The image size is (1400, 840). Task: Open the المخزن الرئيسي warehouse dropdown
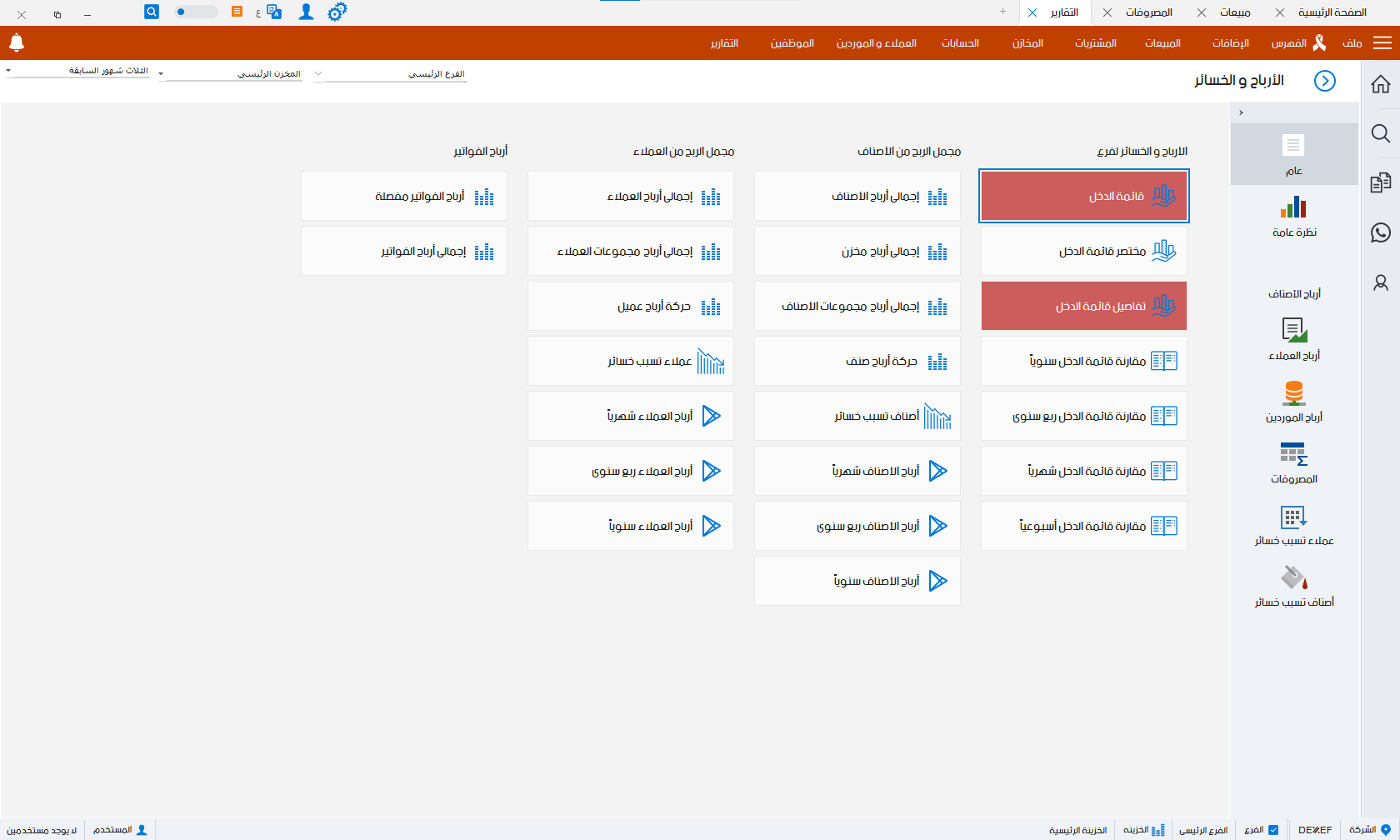tap(233, 72)
